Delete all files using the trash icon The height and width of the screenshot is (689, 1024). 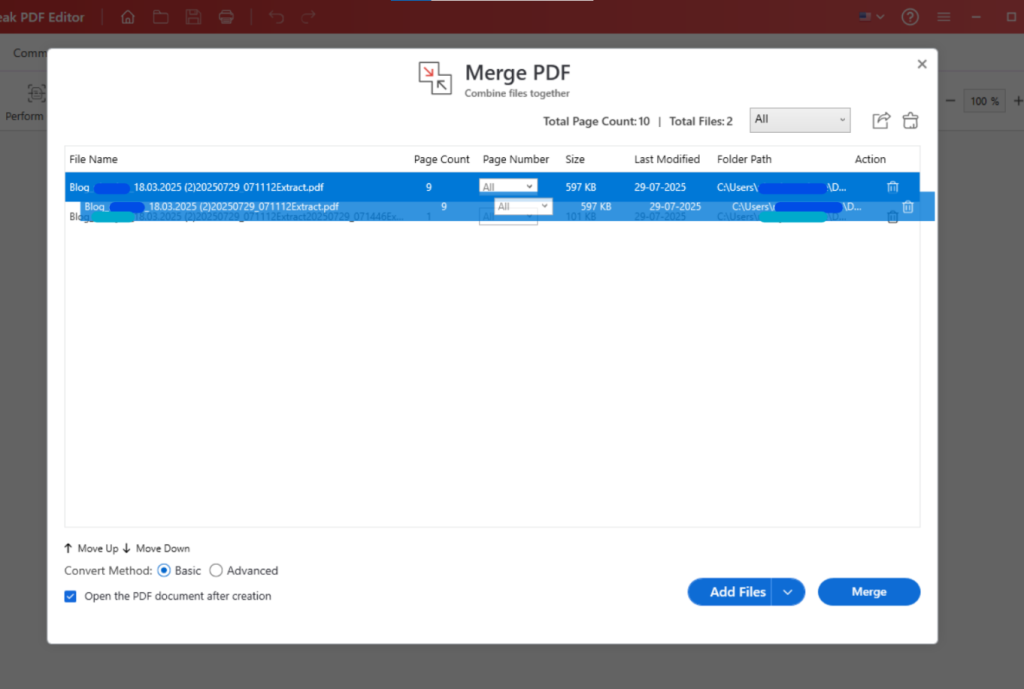tap(910, 120)
